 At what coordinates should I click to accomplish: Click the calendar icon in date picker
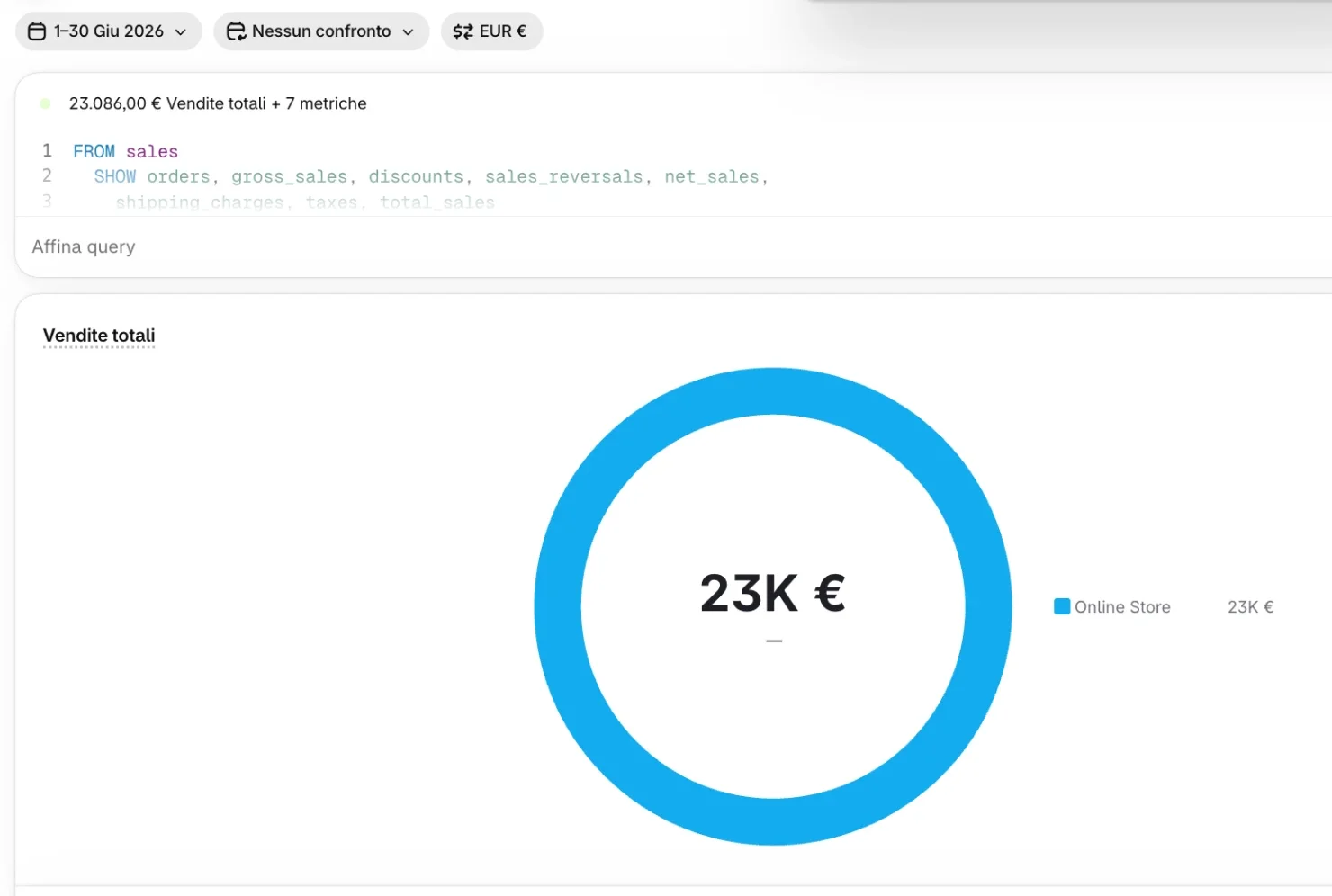(x=37, y=31)
